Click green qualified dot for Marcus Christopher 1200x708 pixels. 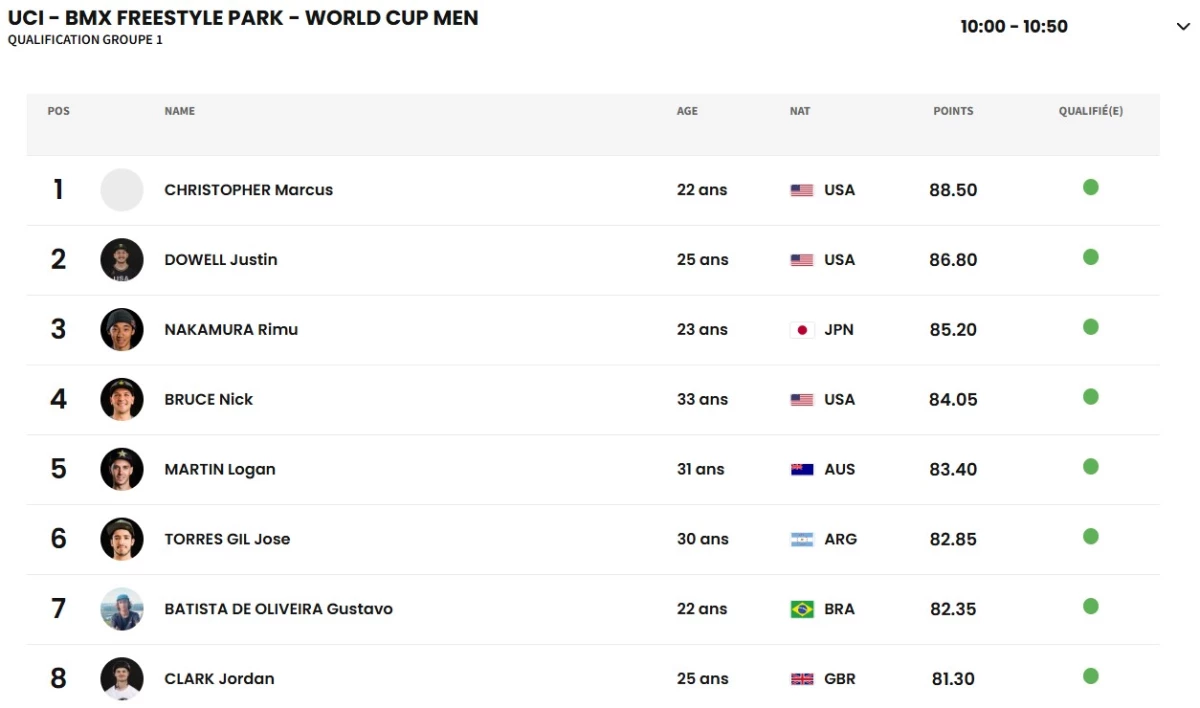pyautogui.click(x=1091, y=187)
